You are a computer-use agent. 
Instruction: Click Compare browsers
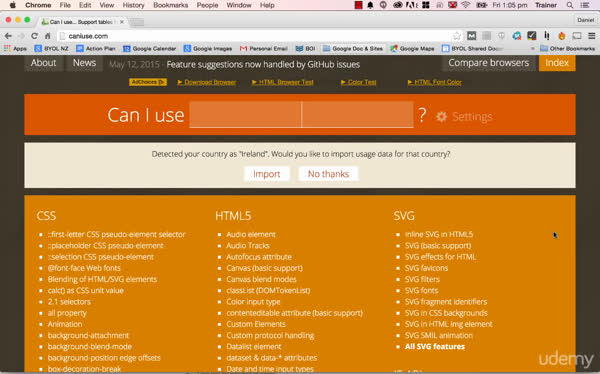coord(489,63)
